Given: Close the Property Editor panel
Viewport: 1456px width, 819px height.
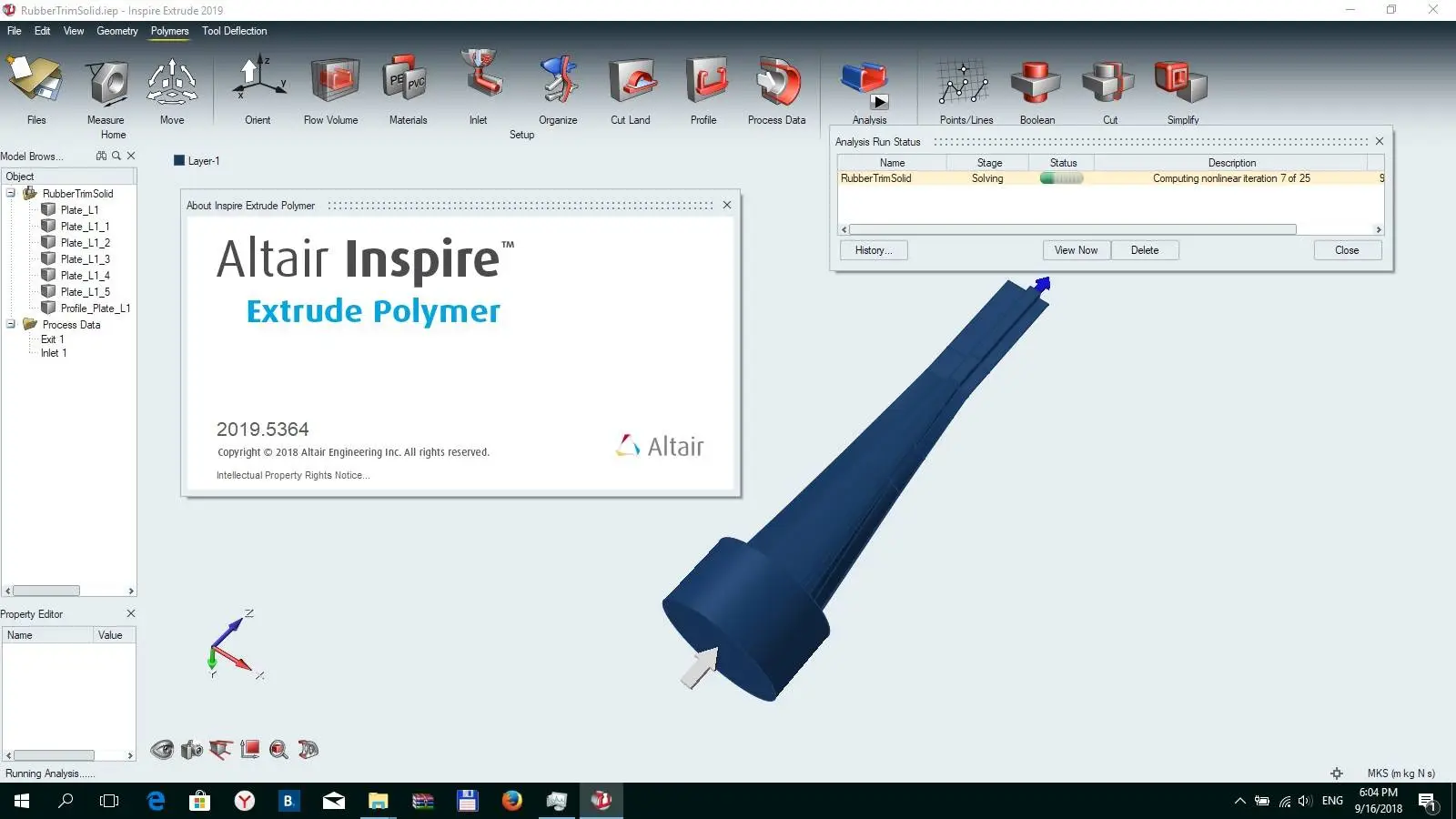Looking at the screenshot, I should coord(131,613).
